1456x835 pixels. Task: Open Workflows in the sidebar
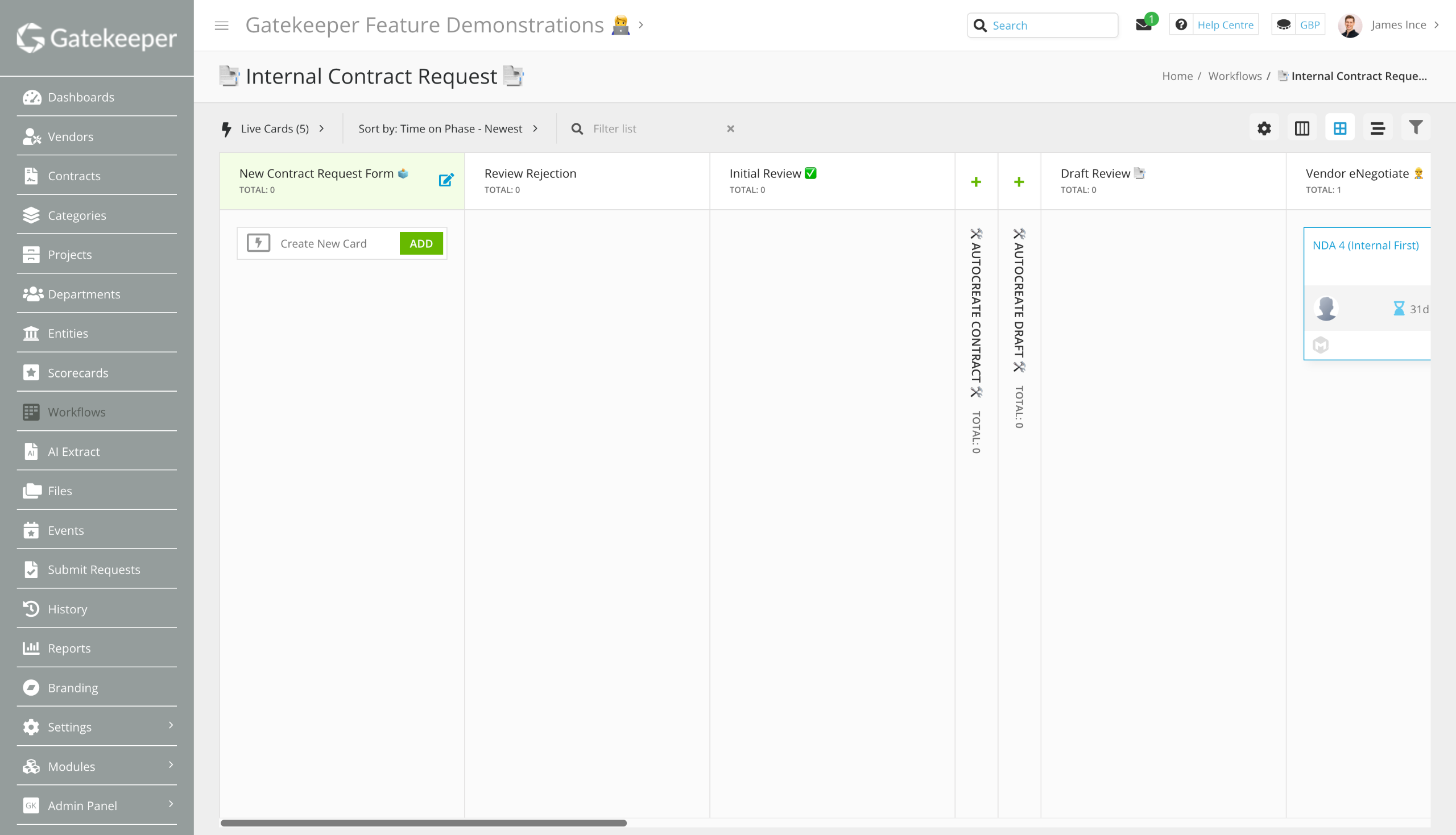76,412
